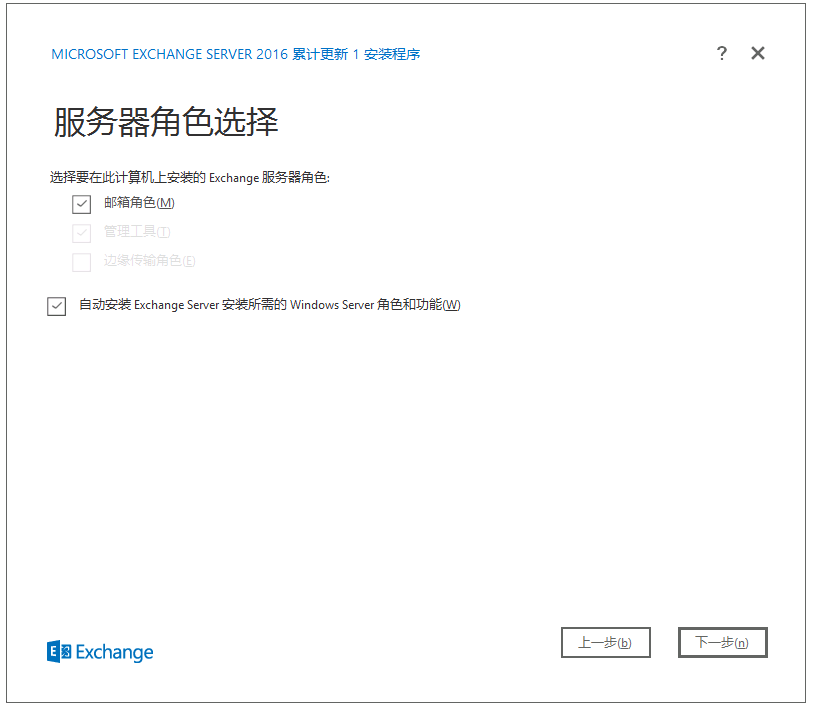Go back with the 上一步 button

[605, 643]
